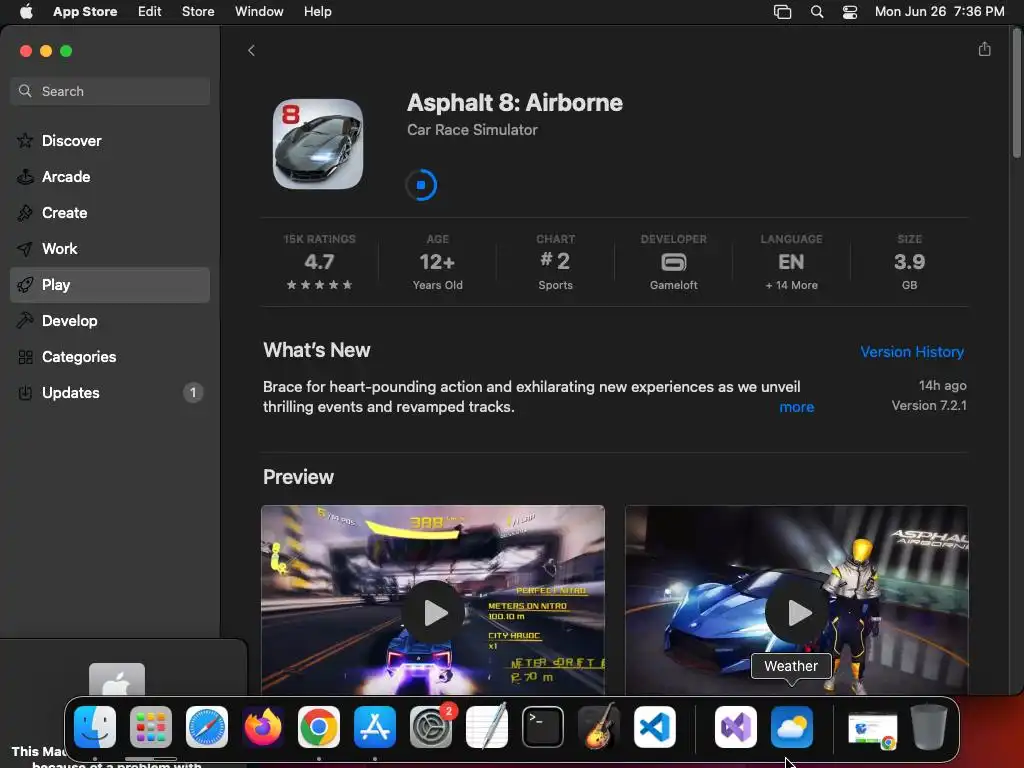Click the Version 7.2.1 text
This screenshot has width=1024, height=768.
pos(929,406)
